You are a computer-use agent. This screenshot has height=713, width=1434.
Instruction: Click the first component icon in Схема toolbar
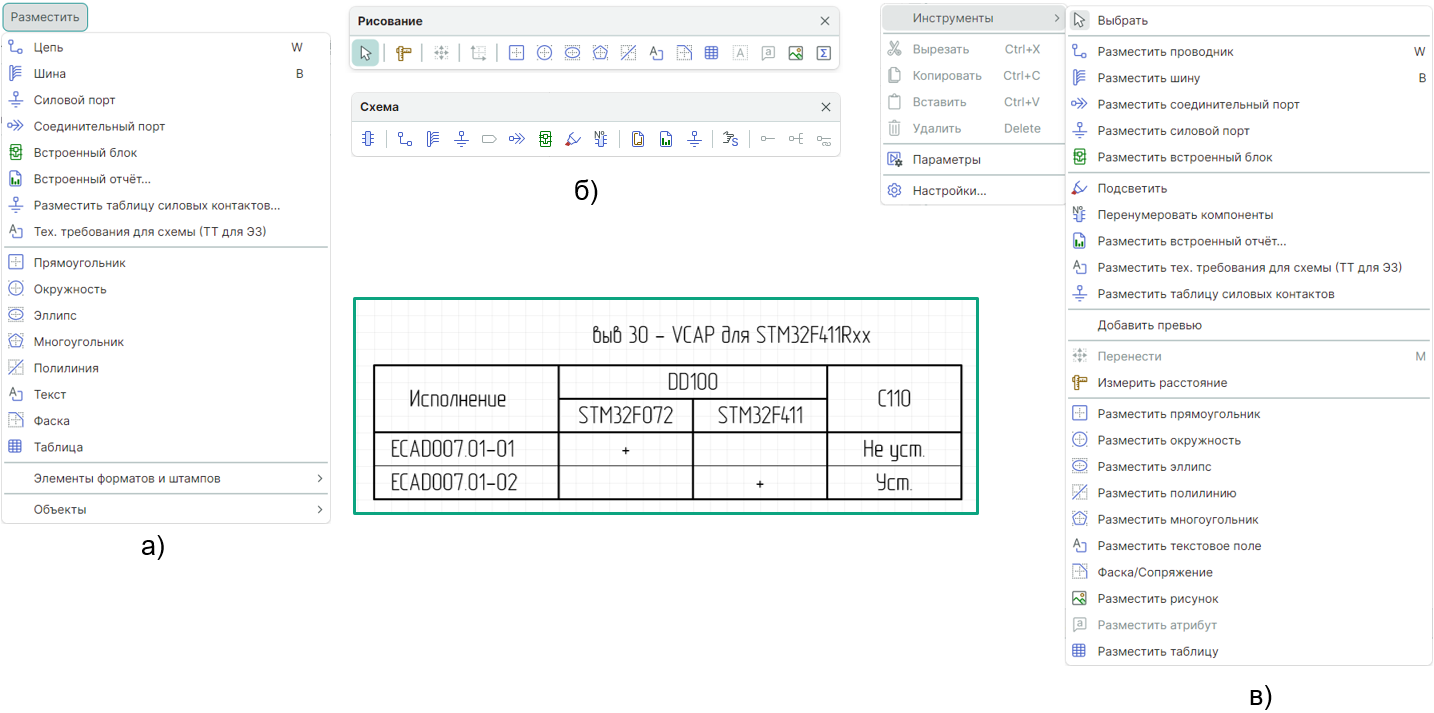(x=368, y=140)
